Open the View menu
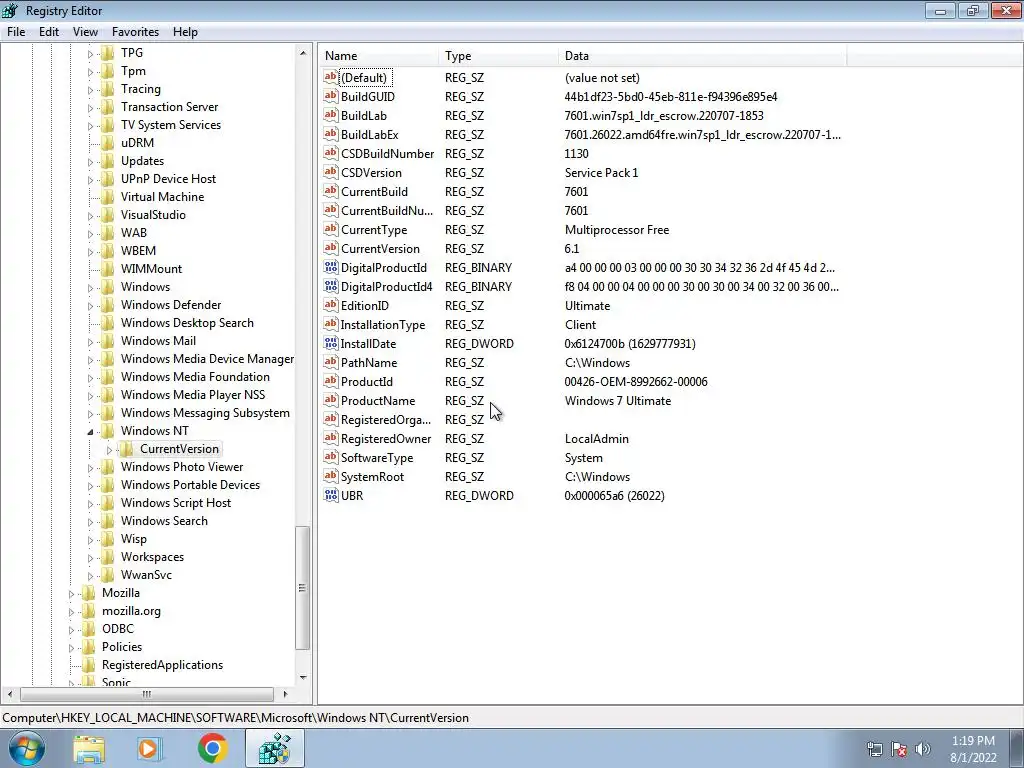Viewport: 1024px width, 768px height. 85,31
